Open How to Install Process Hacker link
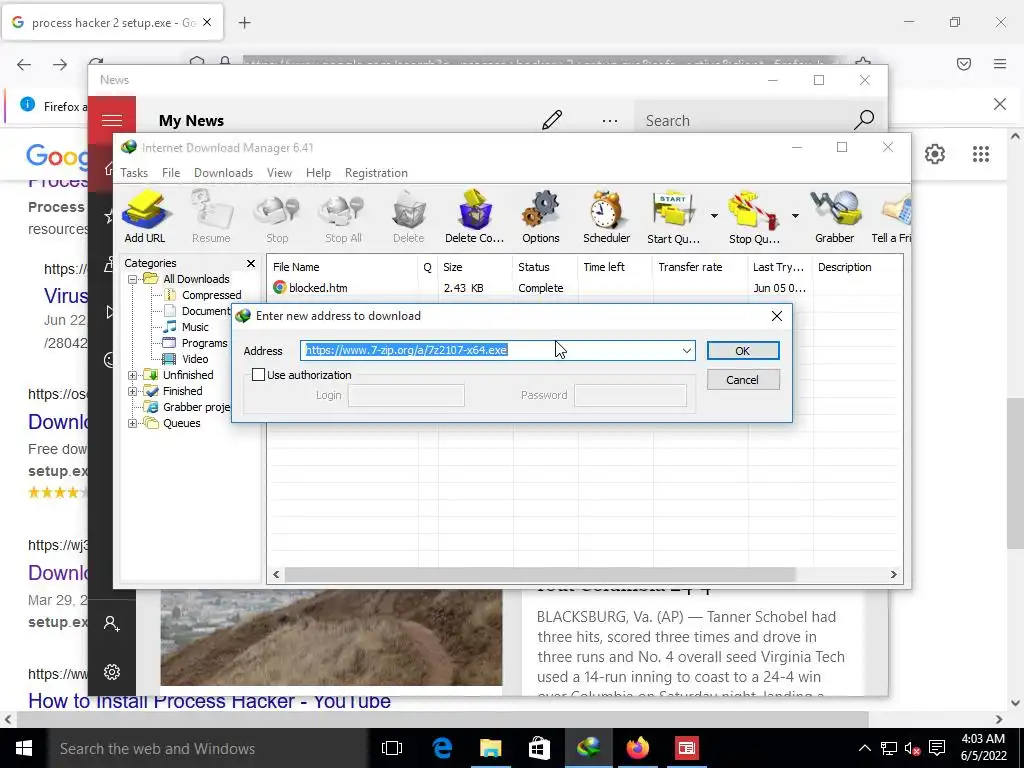1024x768 pixels. (x=209, y=701)
